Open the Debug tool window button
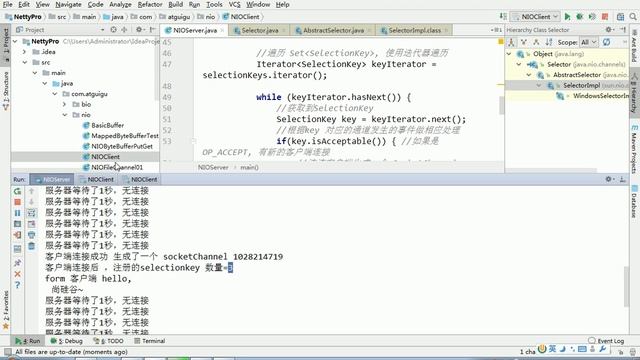This screenshot has height=360, width=640. click(x=67, y=341)
